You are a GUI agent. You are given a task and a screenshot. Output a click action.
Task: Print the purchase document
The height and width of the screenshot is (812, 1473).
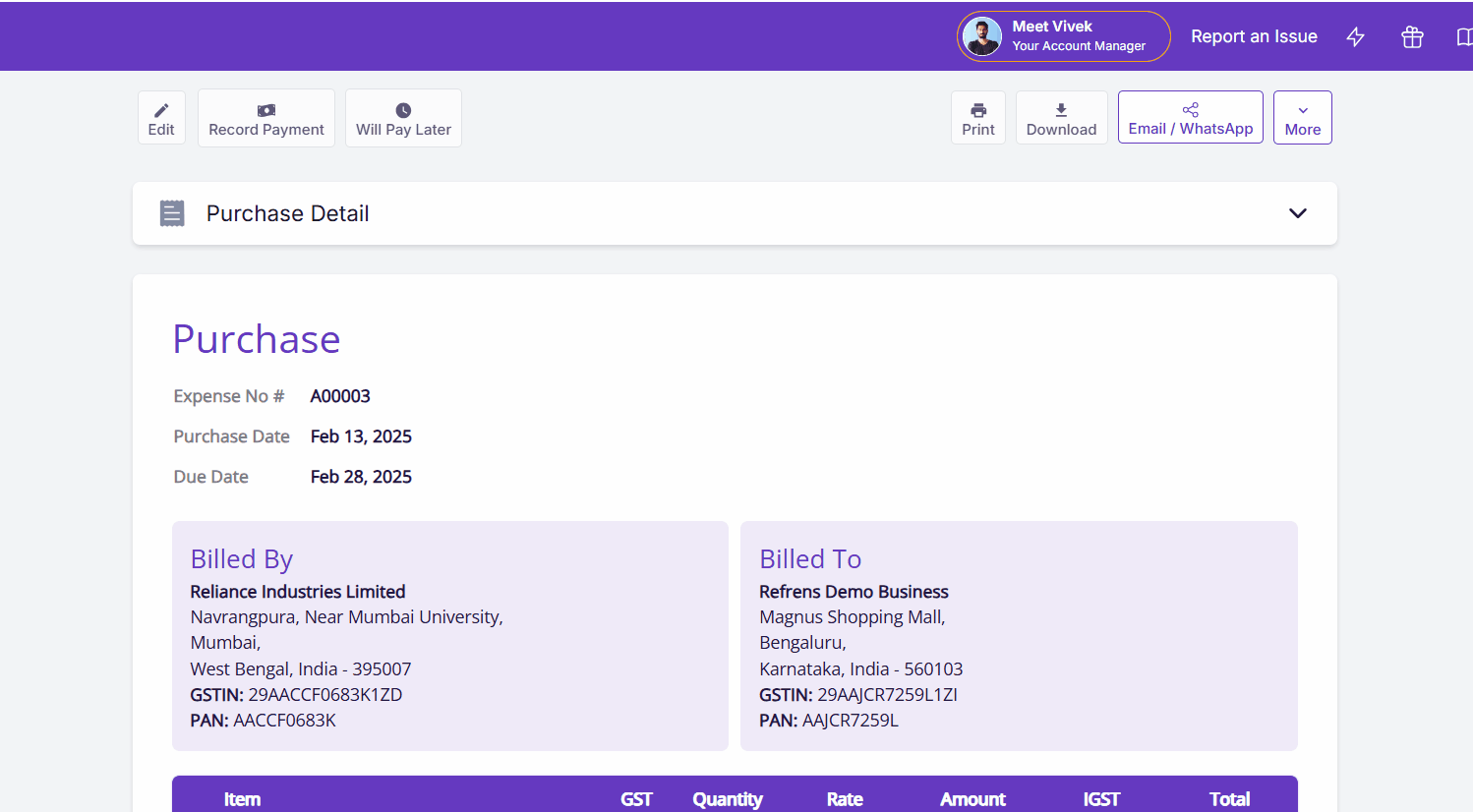pos(978,118)
